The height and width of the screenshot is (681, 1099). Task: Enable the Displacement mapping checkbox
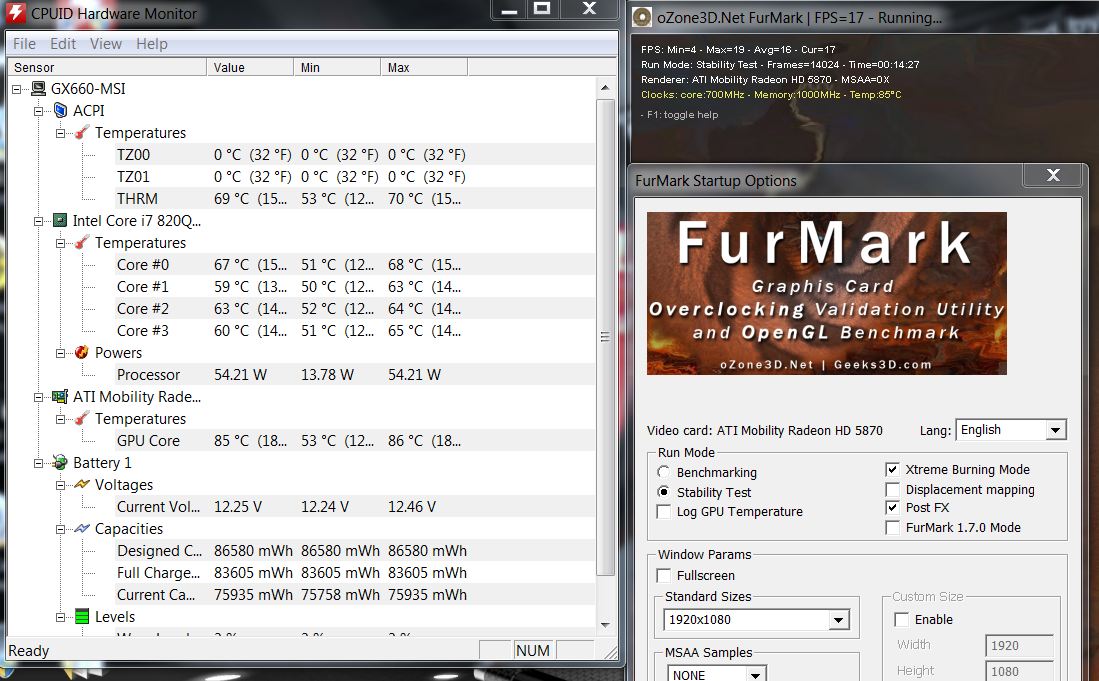(893, 490)
